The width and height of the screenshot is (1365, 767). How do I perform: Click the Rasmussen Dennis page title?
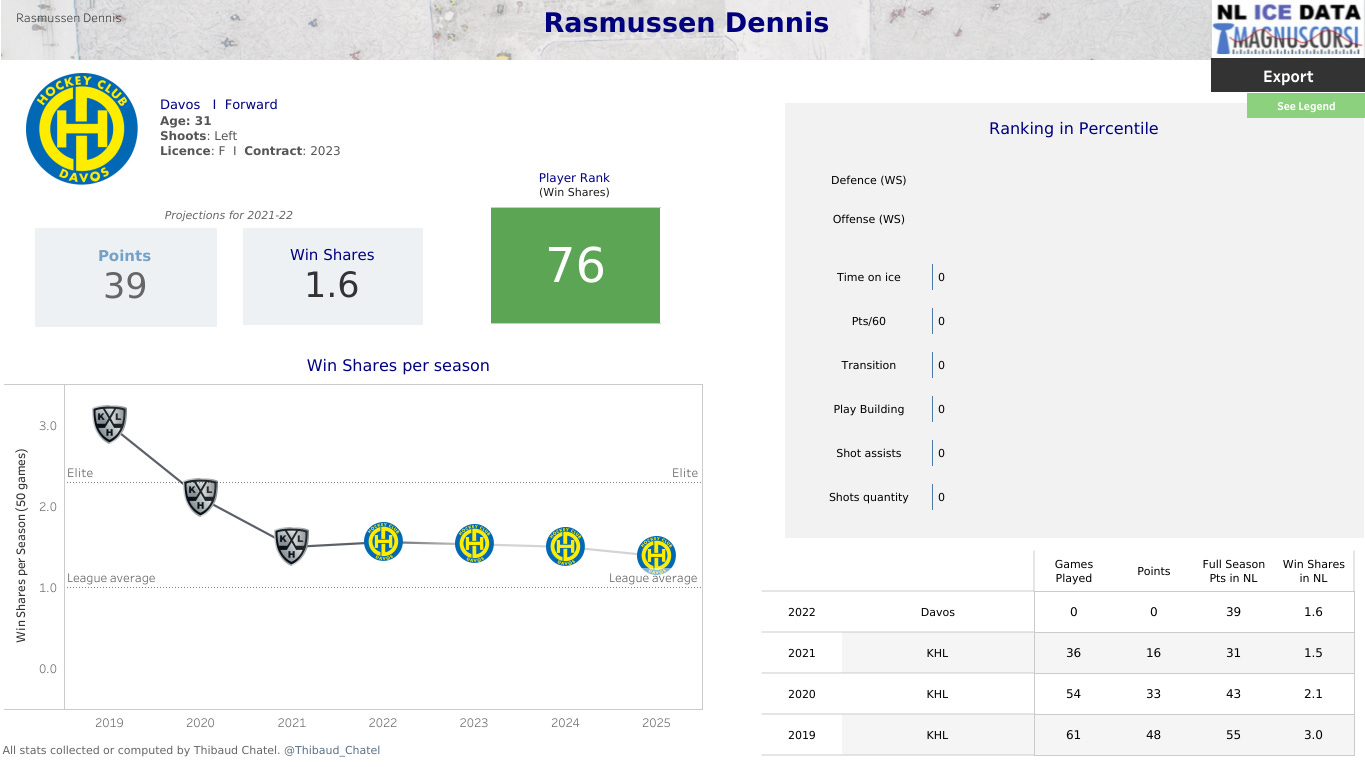pos(686,23)
